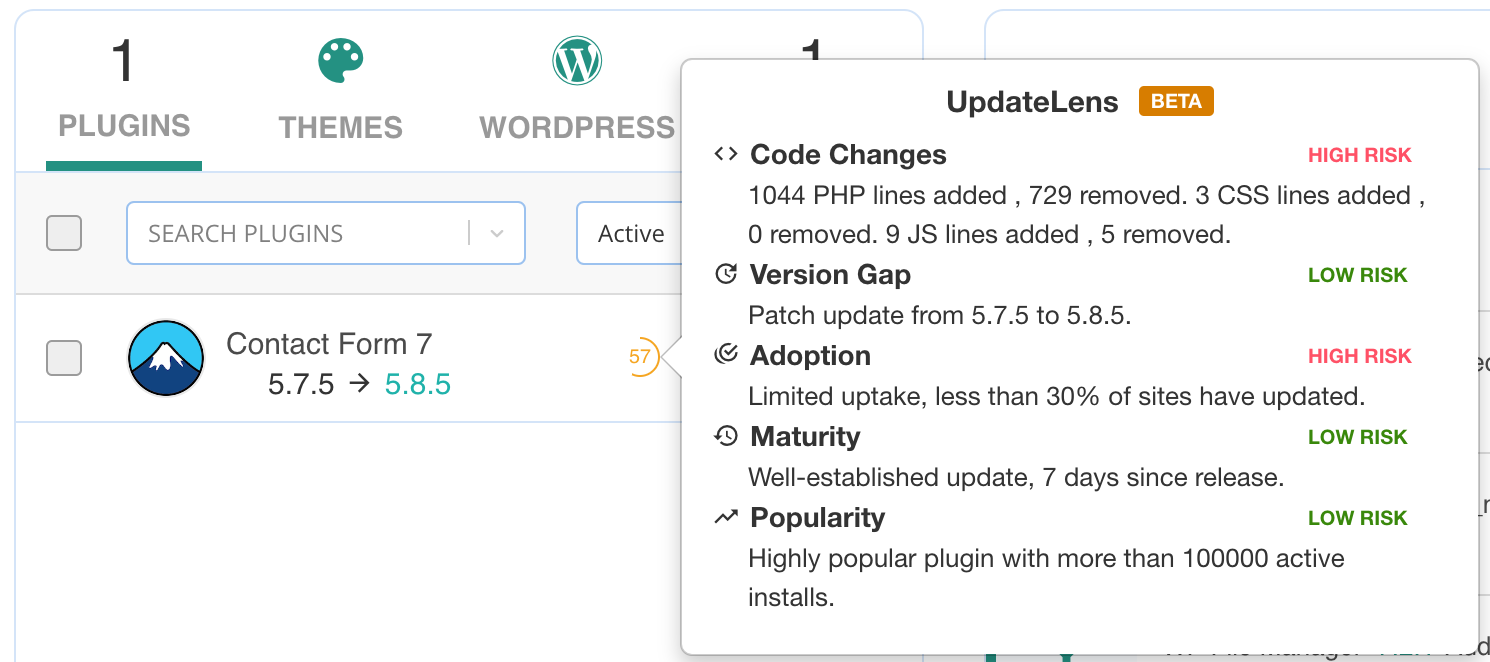The height and width of the screenshot is (662, 1490).
Task: Toggle the select-all plugins checkbox
Action: [x=64, y=233]
